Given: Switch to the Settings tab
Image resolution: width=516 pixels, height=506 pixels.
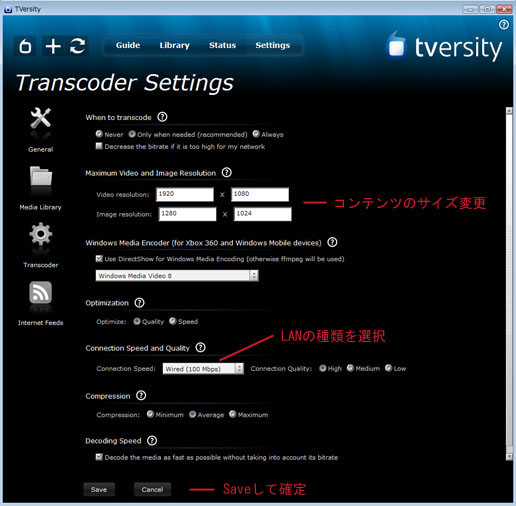Looking at the screenshot, I should pos(273,45).
